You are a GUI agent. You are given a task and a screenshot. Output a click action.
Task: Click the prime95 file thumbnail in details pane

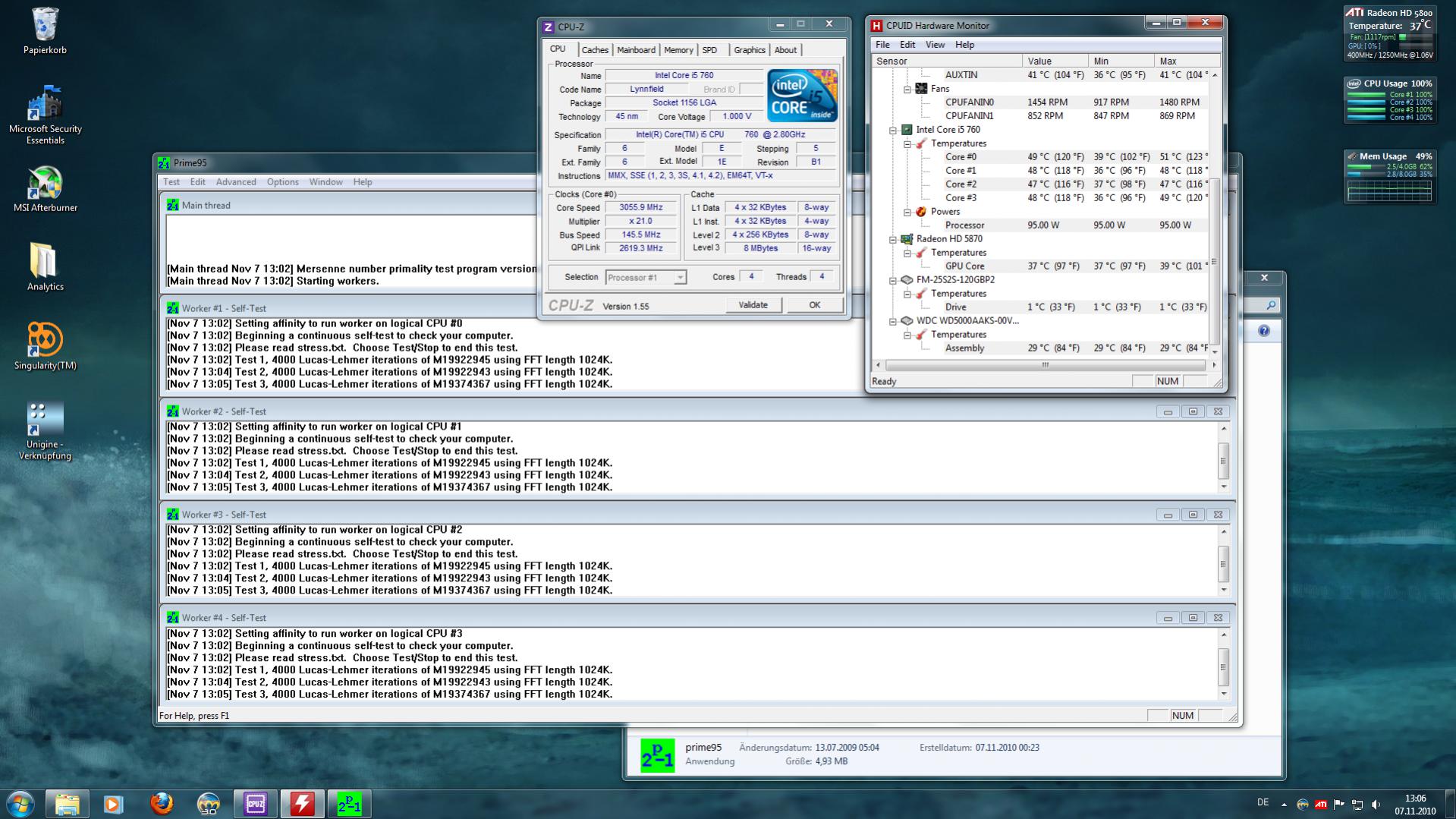click(657, 755)
